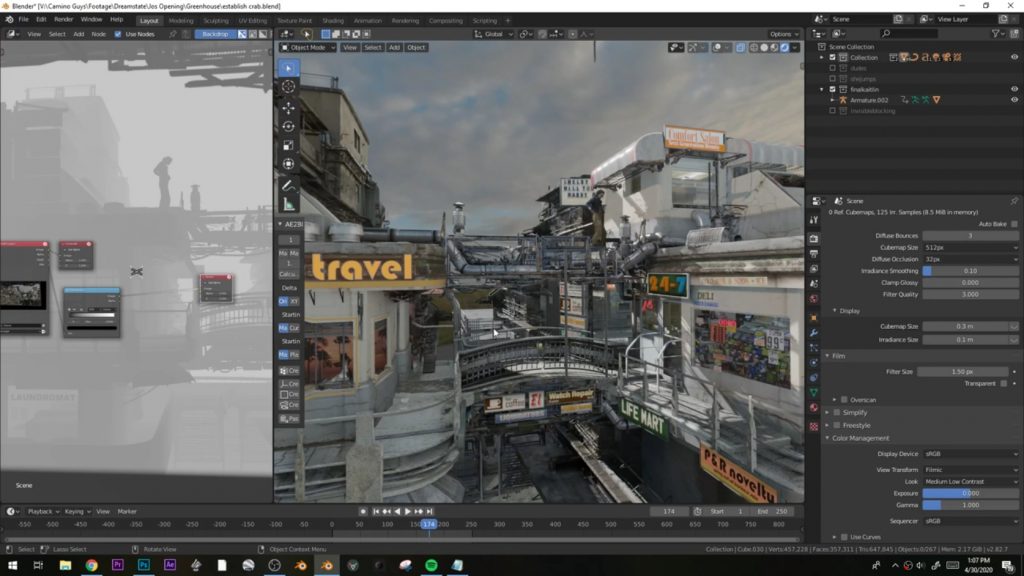Open Spotify from the taskbar
The image size is (1024, 576).
(431, 565)
